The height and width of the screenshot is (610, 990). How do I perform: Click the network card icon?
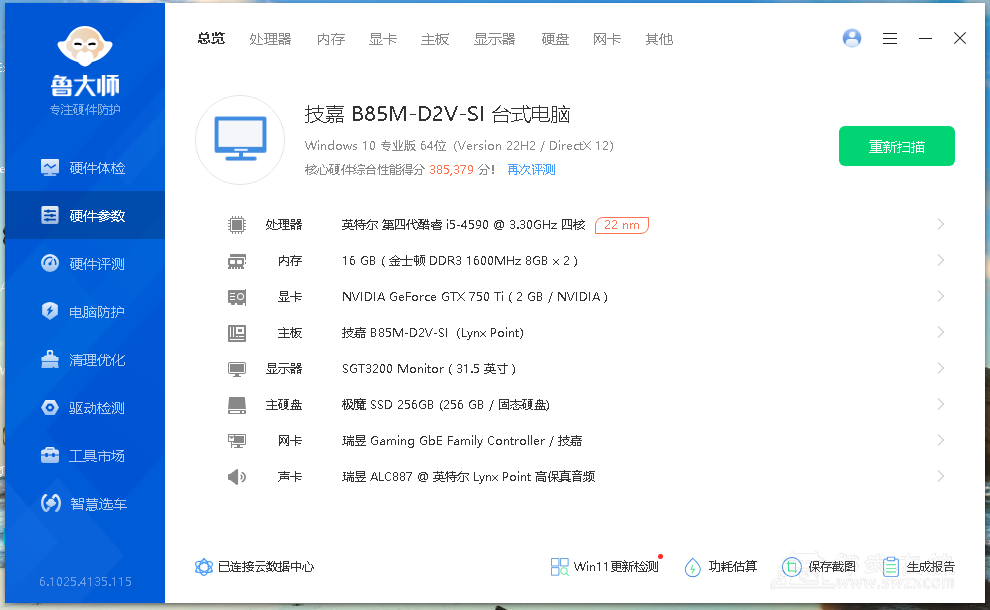(237, 441)
